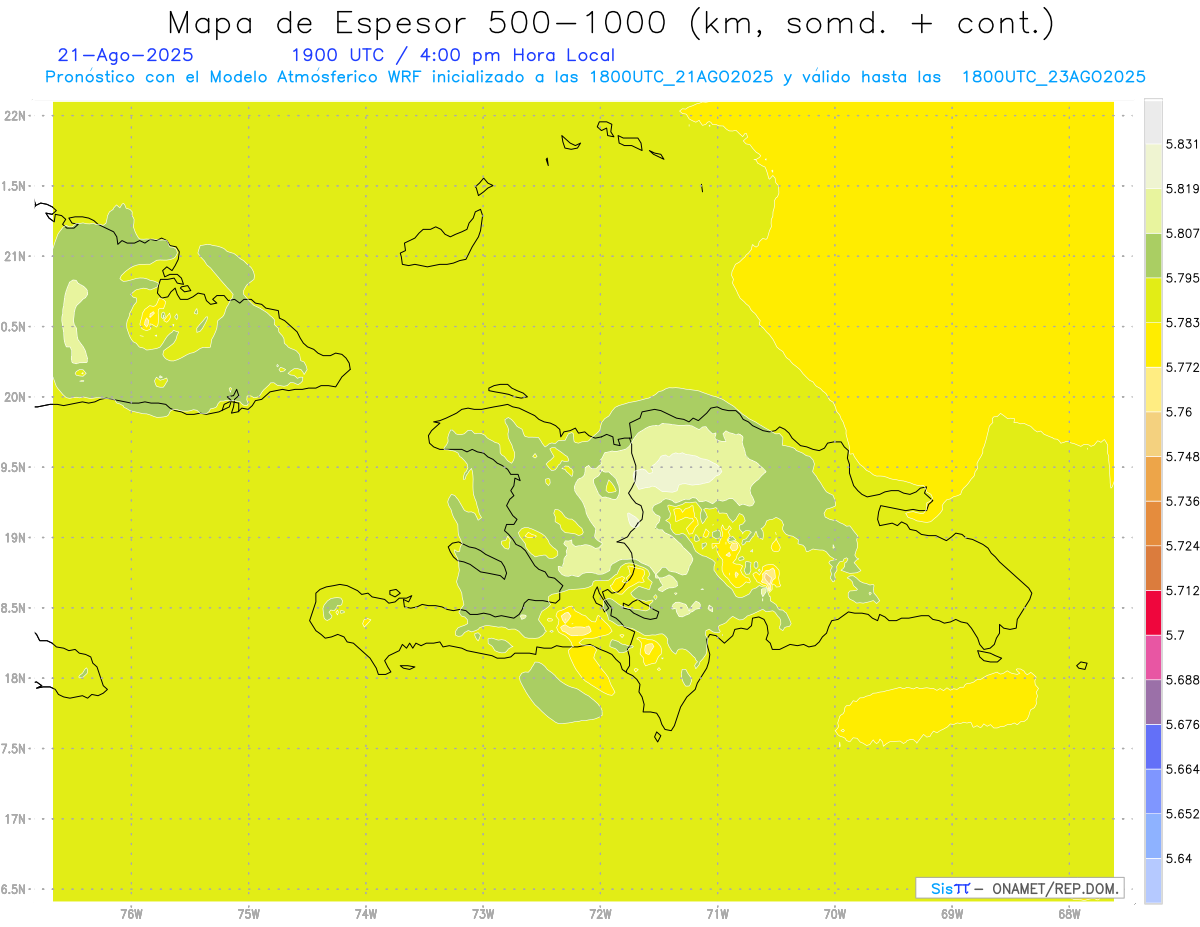Select the legend value 5.724
Viewport: 1200px width, 927px height.
(x=1183, y=545)
